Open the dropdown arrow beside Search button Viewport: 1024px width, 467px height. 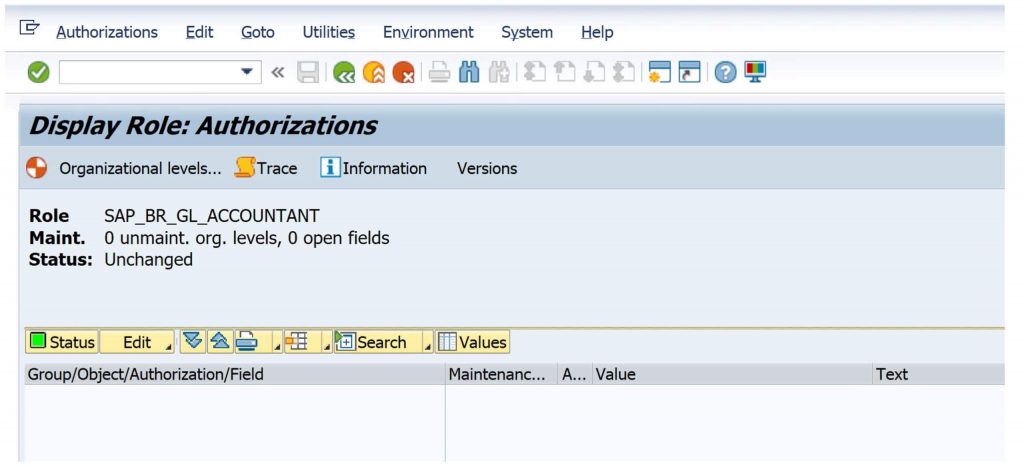[428, 346]
